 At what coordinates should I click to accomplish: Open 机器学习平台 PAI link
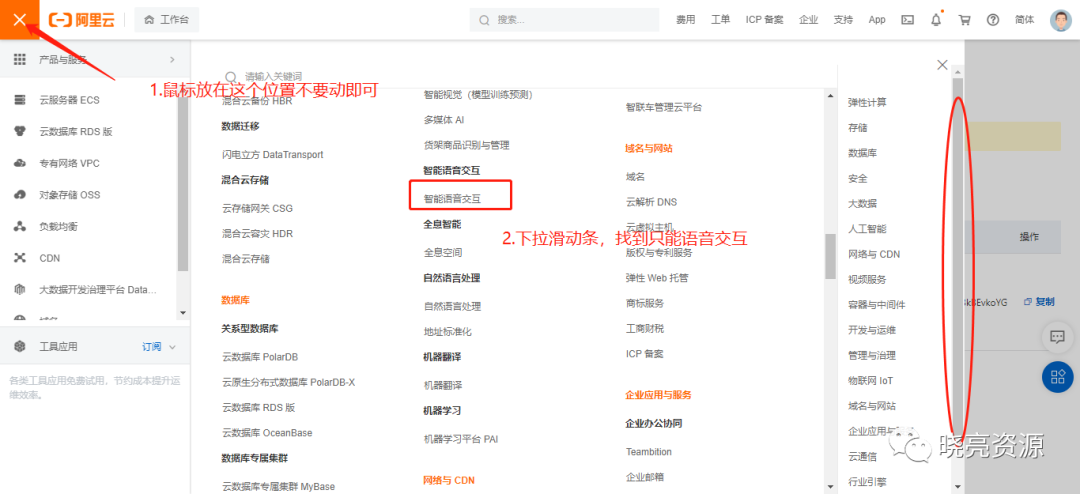coord(461,438)
